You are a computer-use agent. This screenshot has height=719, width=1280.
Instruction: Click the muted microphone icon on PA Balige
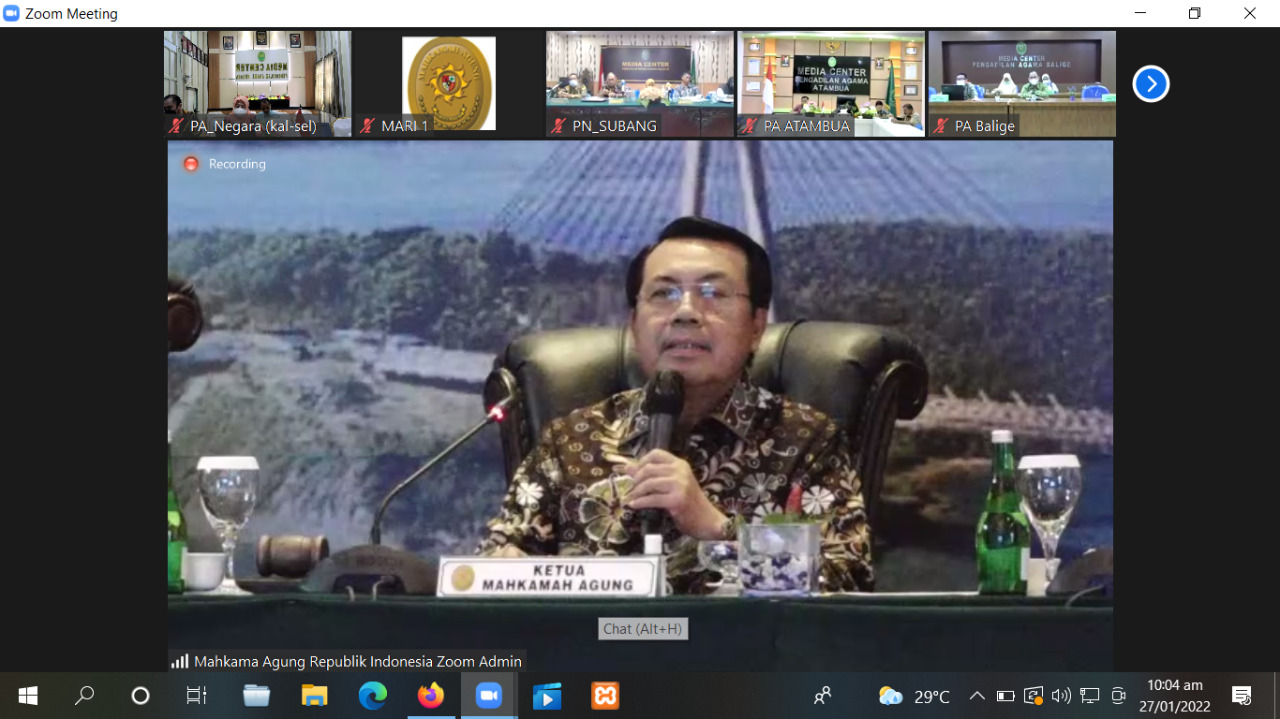[940, 126]
